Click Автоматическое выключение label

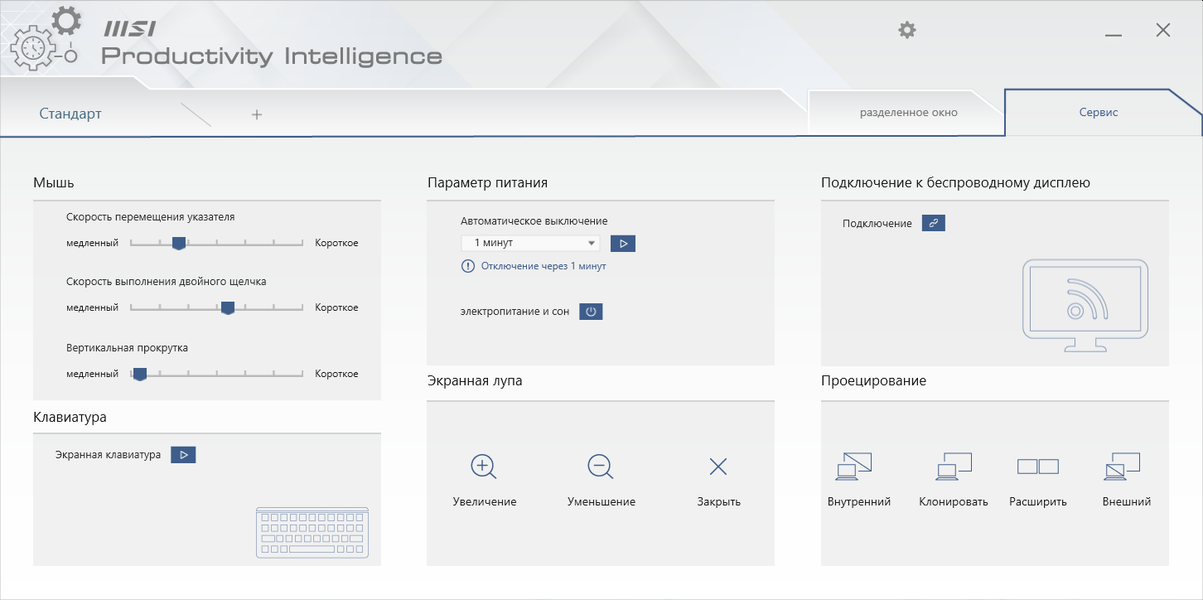(x=534, y=221)
